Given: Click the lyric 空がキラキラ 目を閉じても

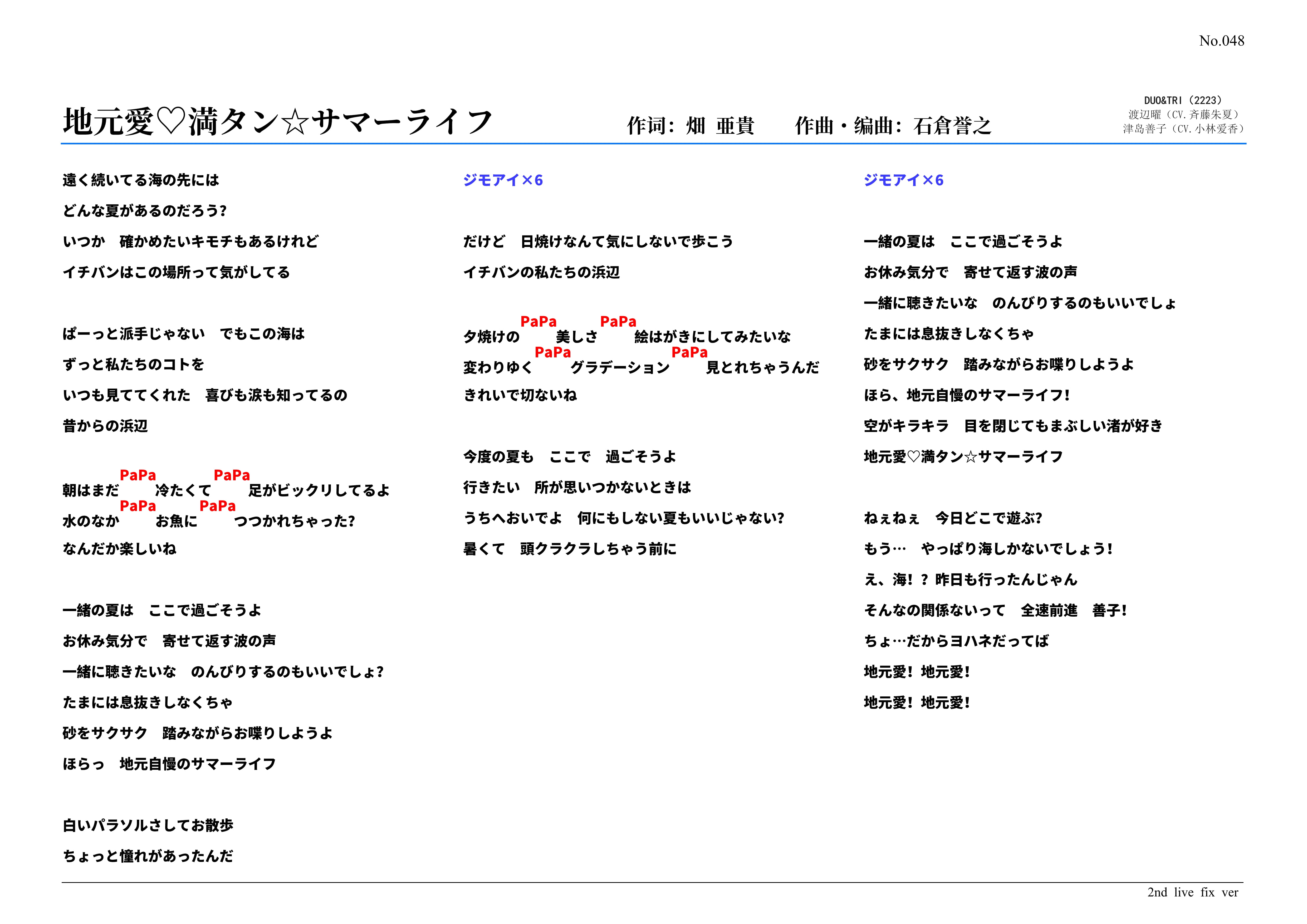Looking at the screenshot, I should coord(1013,426).
